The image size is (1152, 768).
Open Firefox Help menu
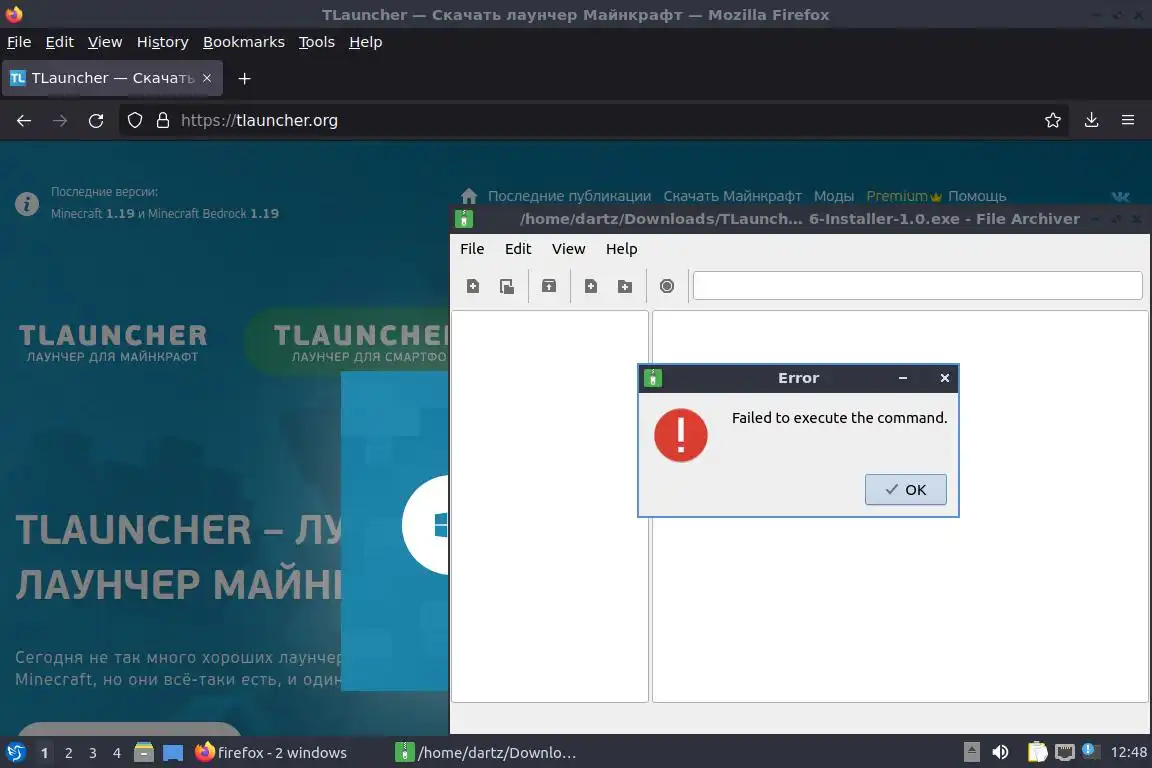[365, 42]
